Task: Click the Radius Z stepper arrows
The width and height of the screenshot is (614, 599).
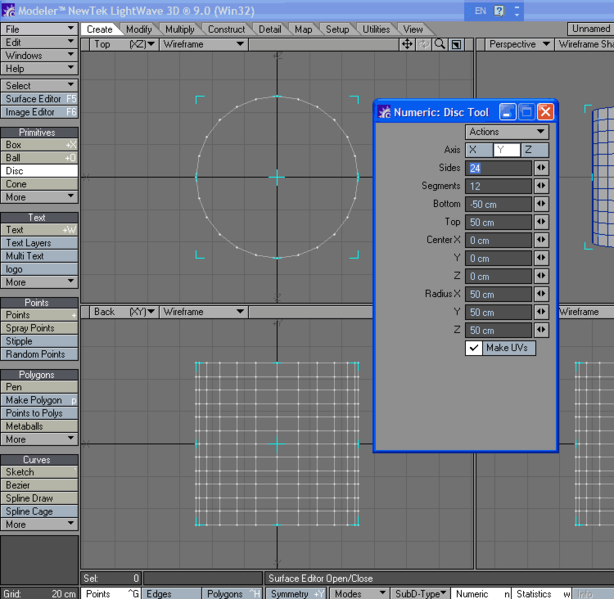Action: point(541,330)
